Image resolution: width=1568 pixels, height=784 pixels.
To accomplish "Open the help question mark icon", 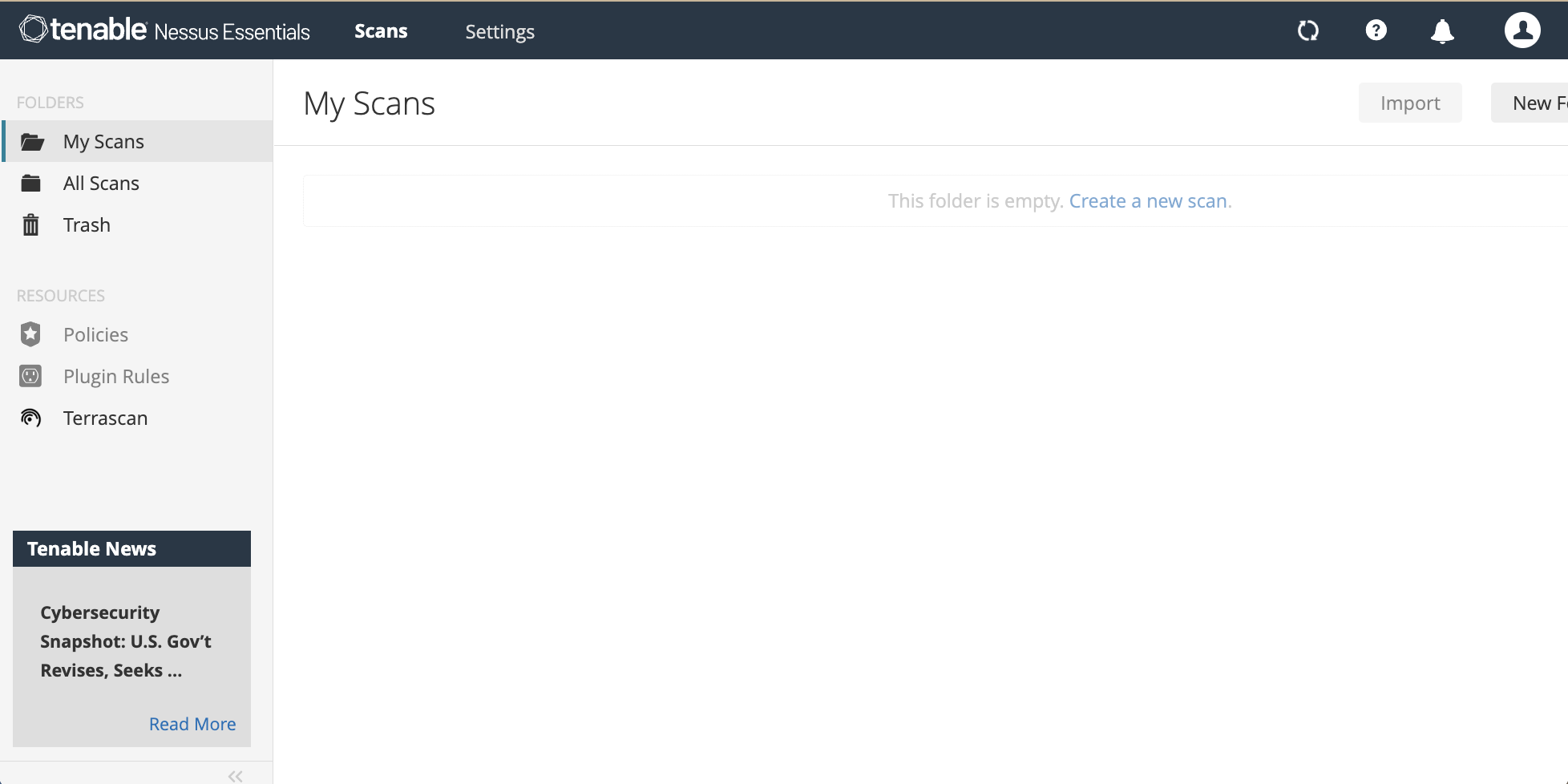I will coord(1376,30).
